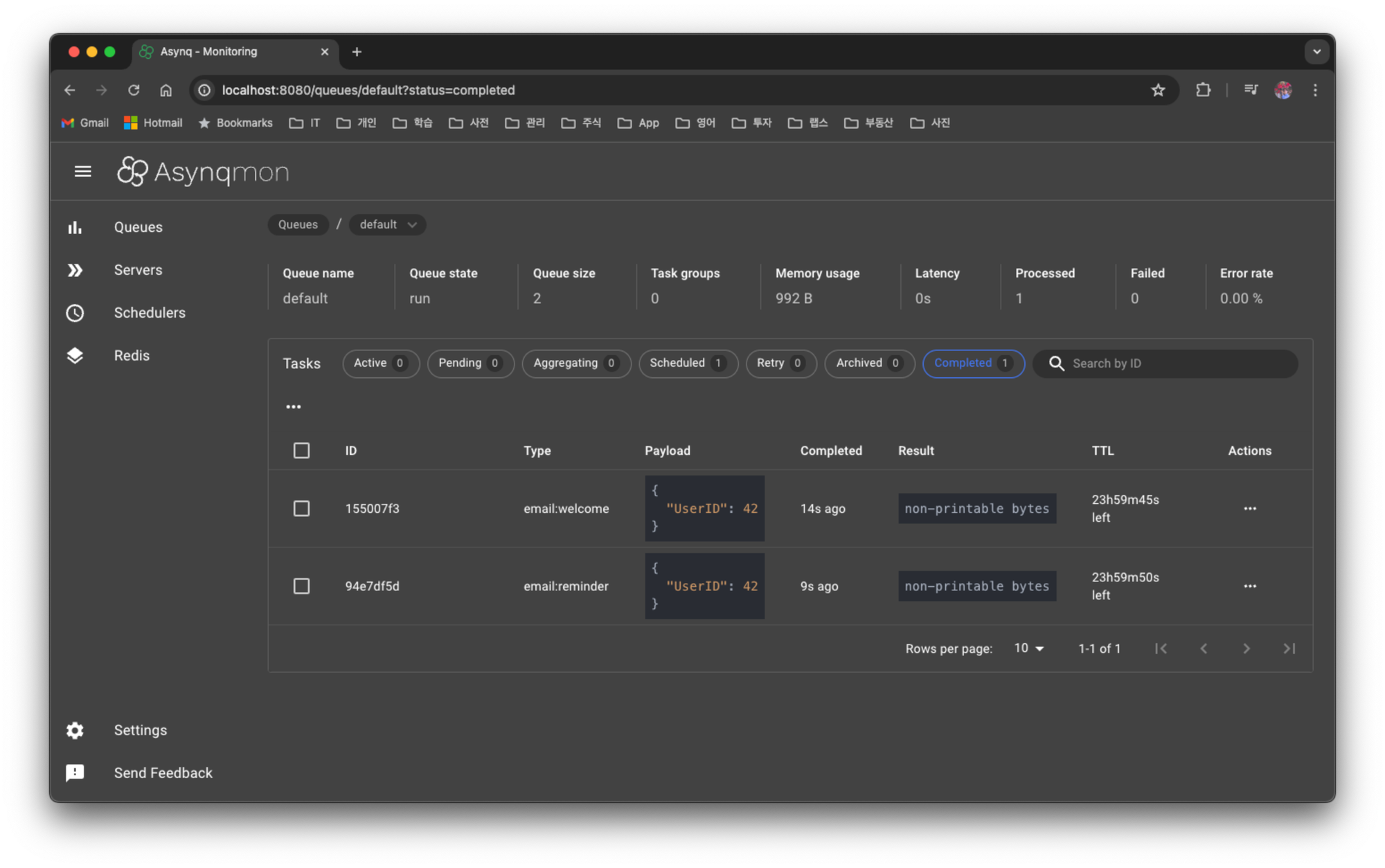1385x868 pixels.
Task: Click the Redis sidebar icon
Action: tap(75, 355)
